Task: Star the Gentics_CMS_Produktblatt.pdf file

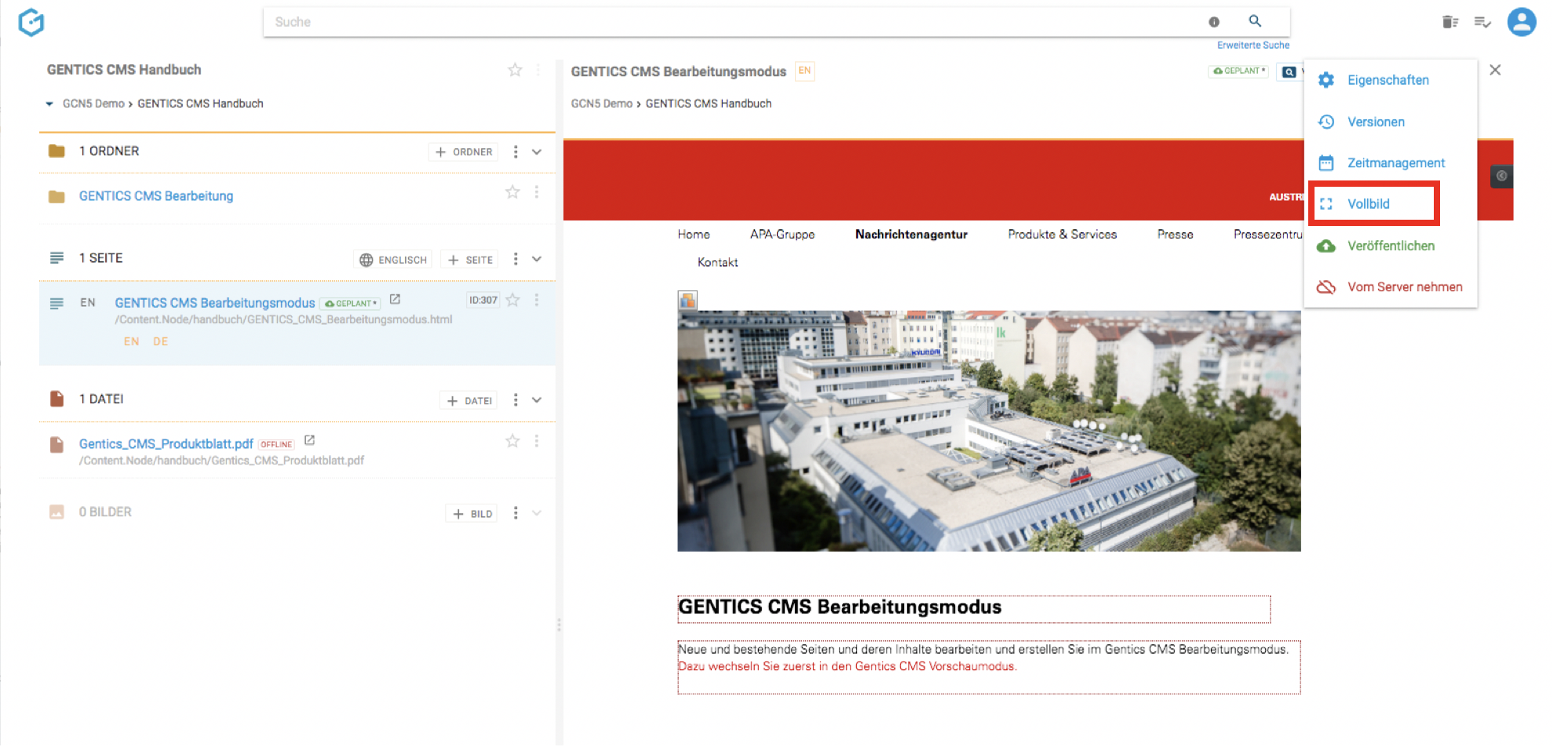Action: tap(512, 441)
